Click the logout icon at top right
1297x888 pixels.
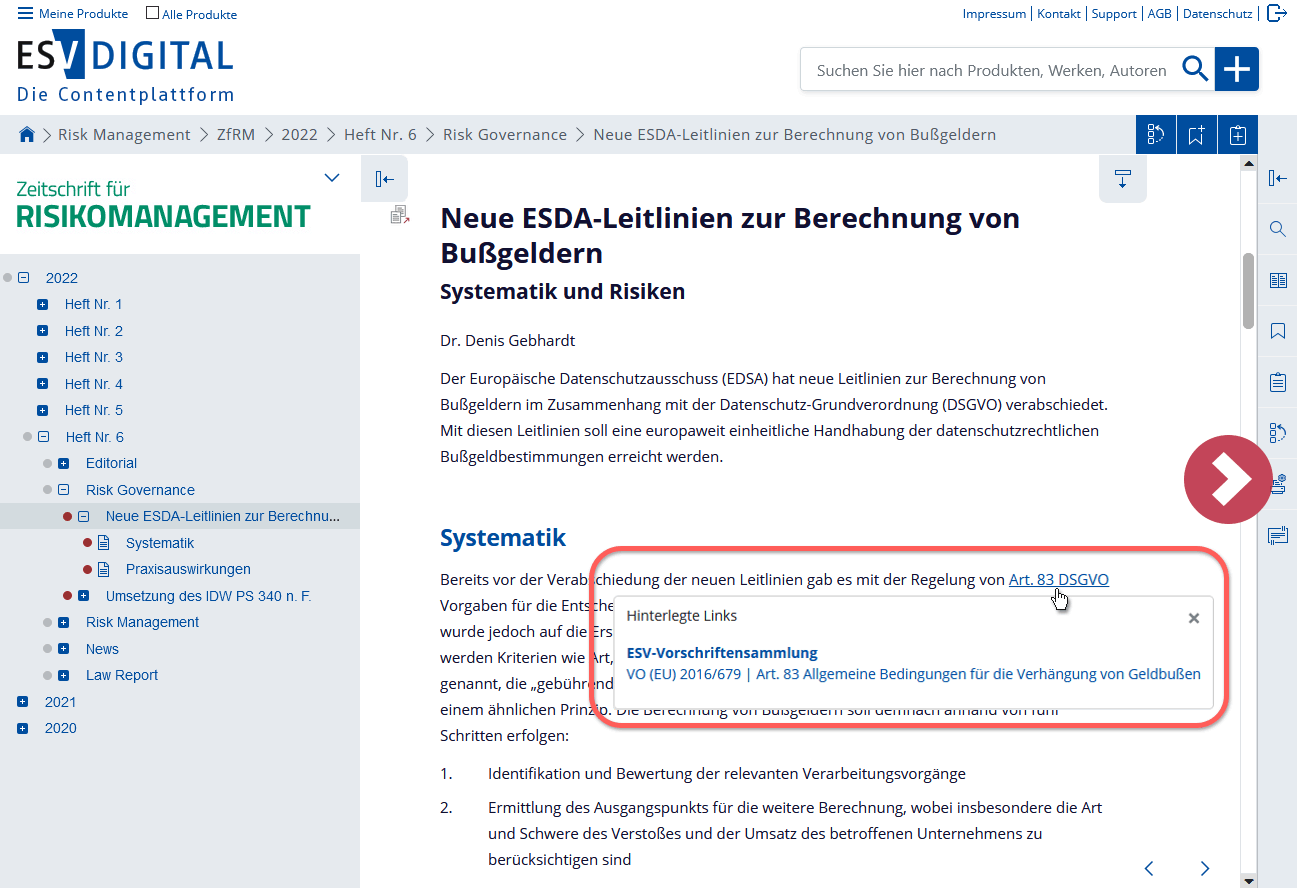pos(1277,13)
